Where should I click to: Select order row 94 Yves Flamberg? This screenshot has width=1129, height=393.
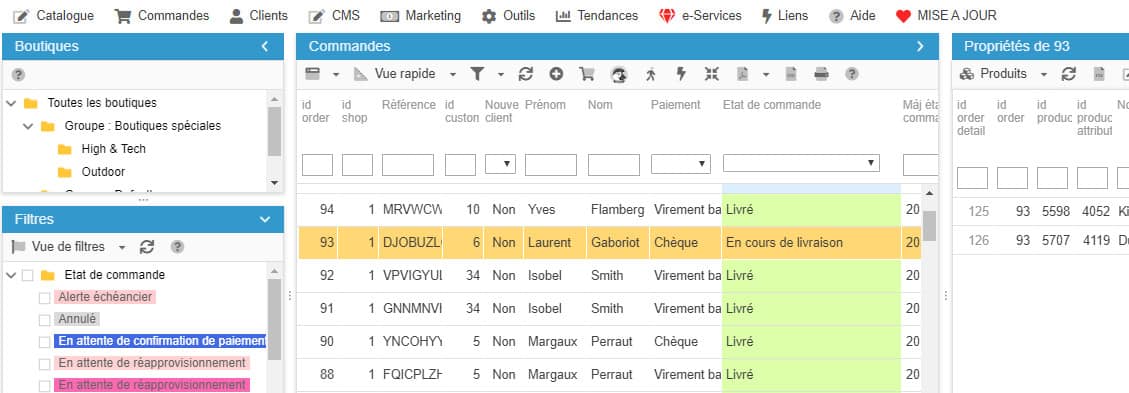[609, 210]
